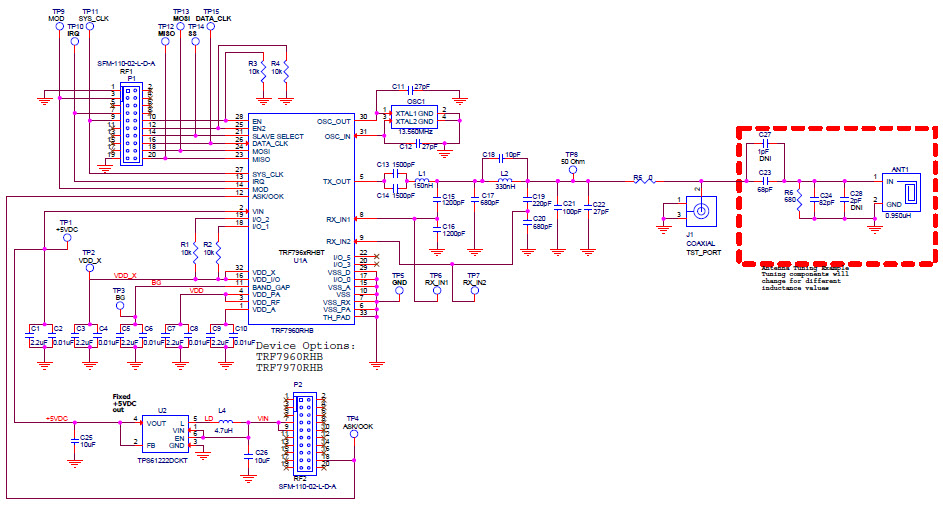Click the OSC1 13.560MHz crystal component
943x505 pixels.
tap(416, 115)
